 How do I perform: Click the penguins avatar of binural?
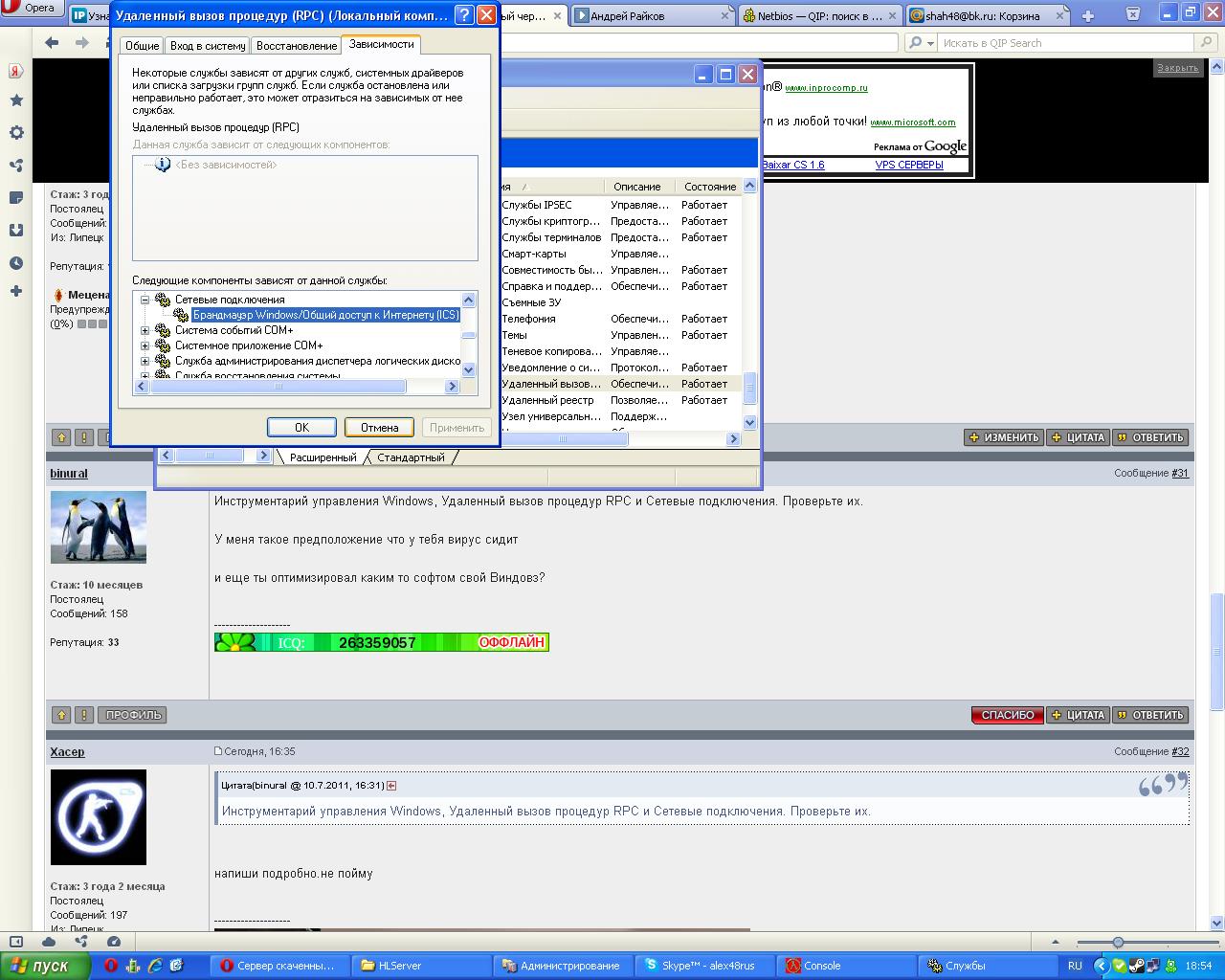pyautogui.click(x=98, y=527)
